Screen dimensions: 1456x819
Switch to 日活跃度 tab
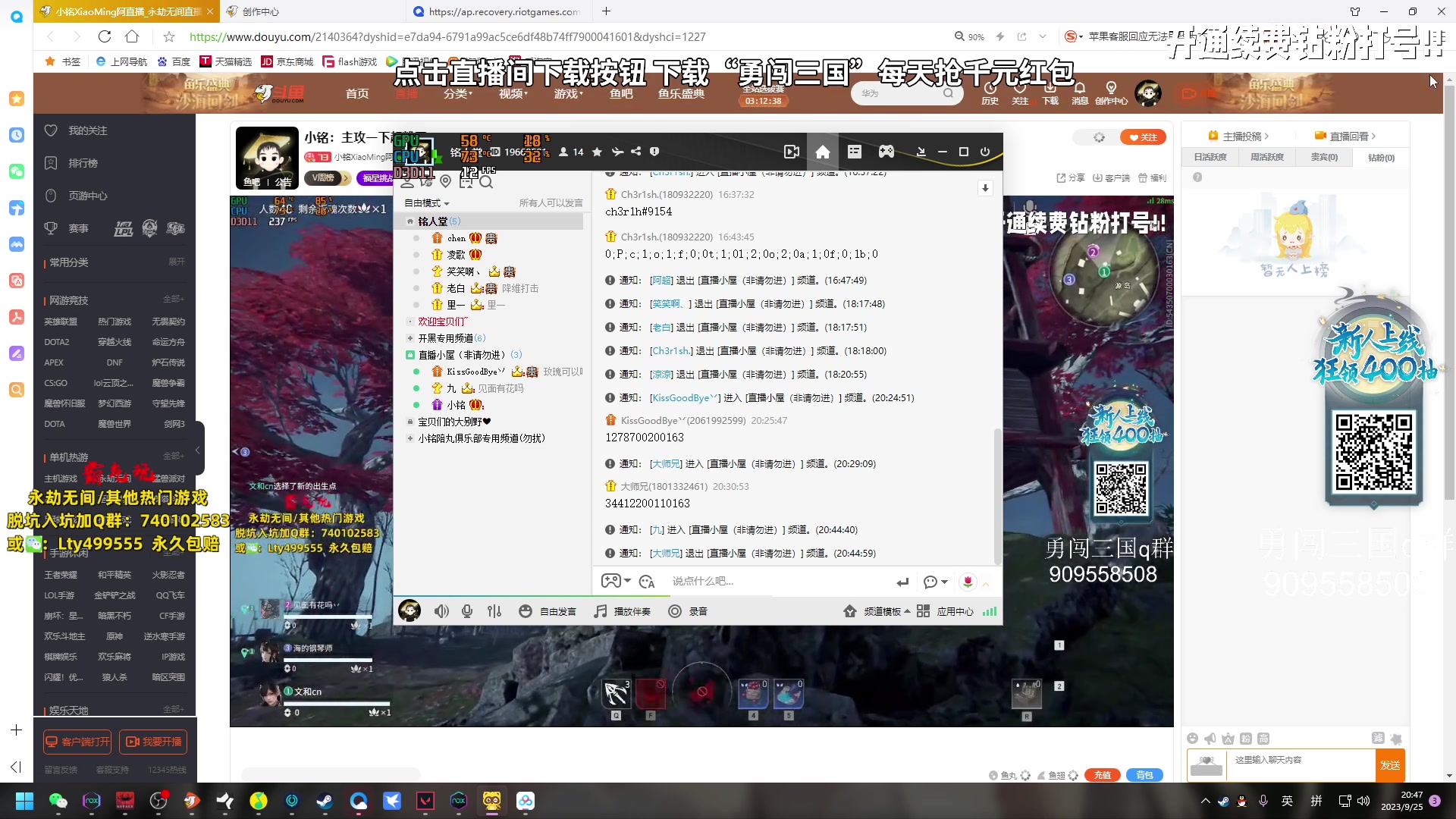tap(1210, 157)
